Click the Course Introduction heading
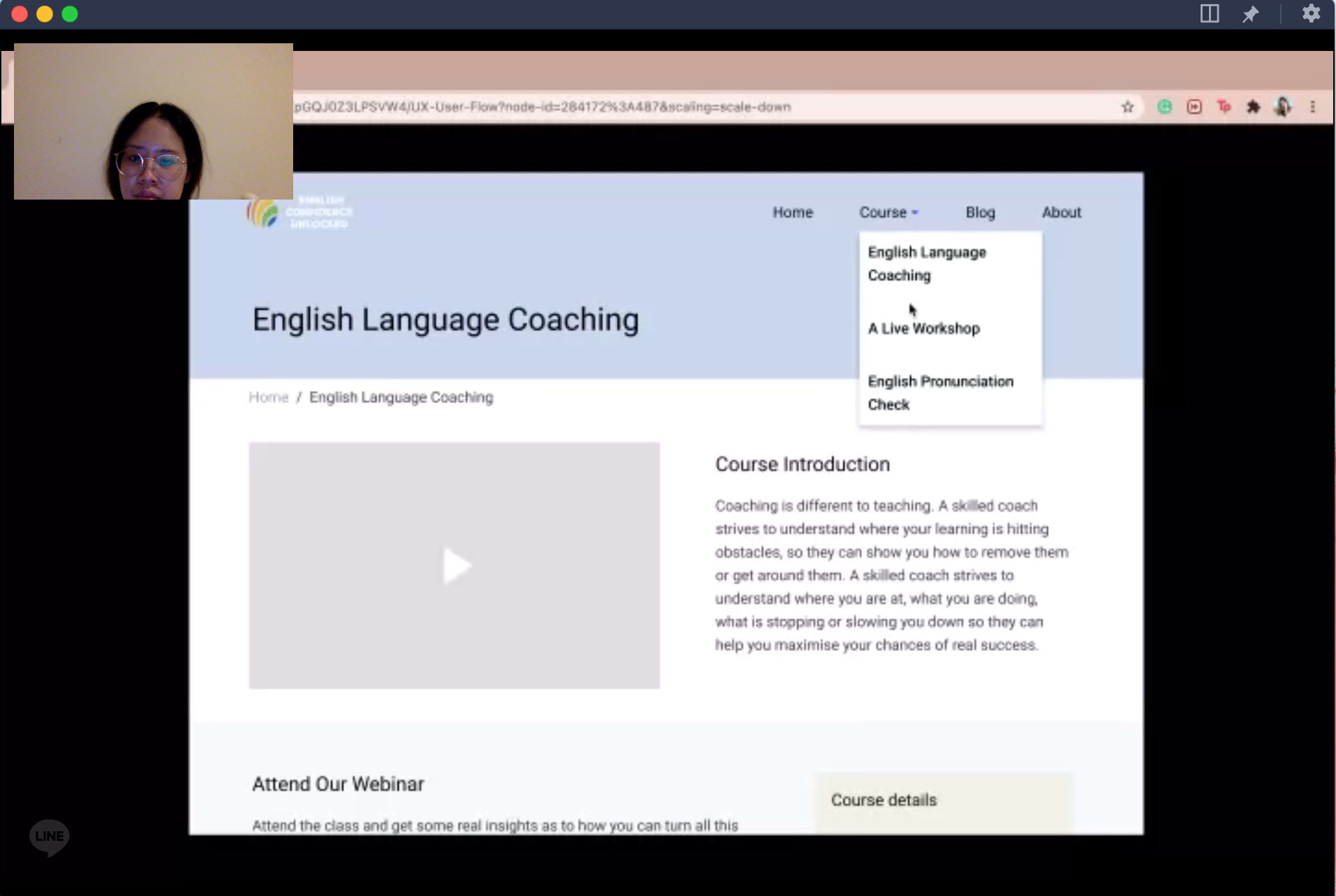Screen dimensions: 1336x896 (802, 464)
